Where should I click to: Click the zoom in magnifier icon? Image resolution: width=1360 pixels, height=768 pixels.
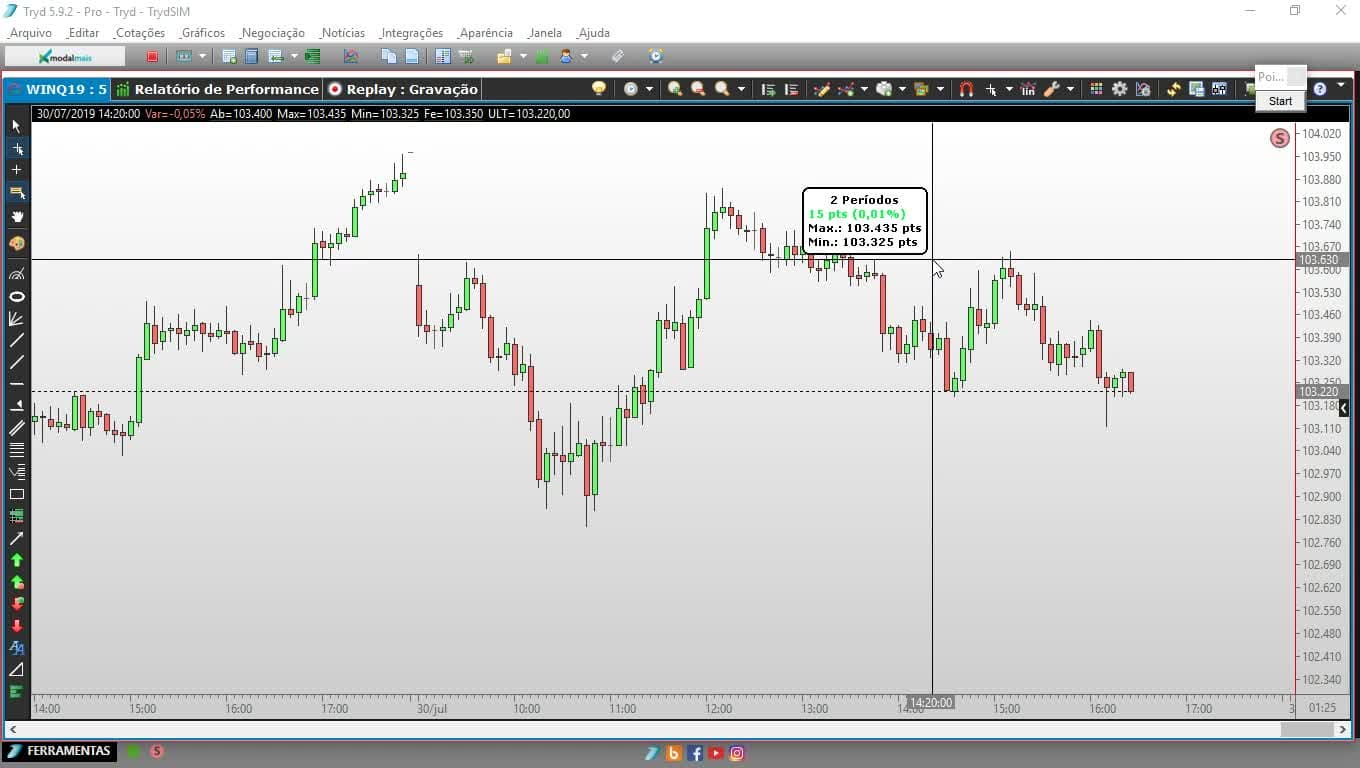(675, 89)
